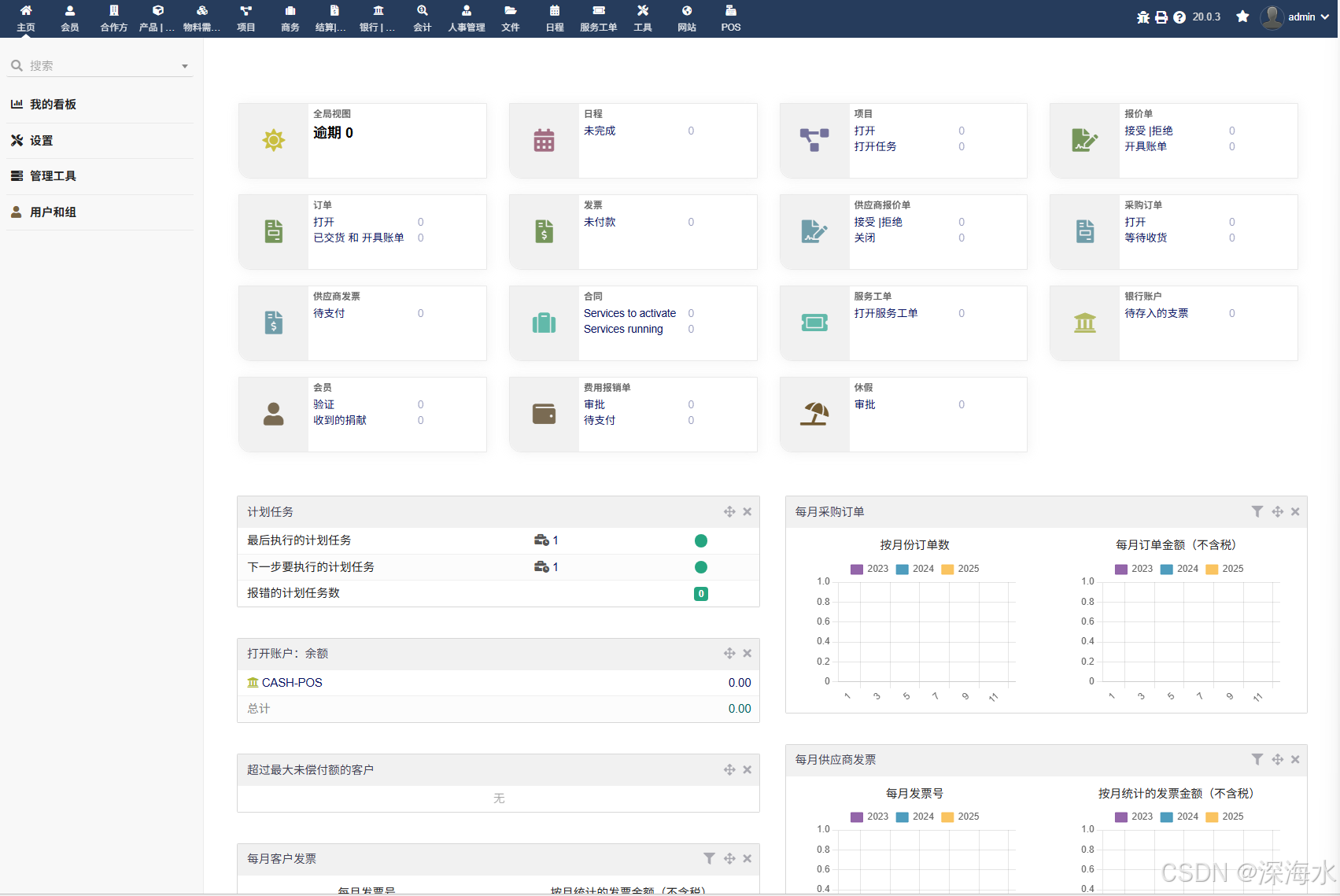Viewport: 1340px width, 896px height.
Task: Expand the admin user dropdown arrow
Action: (x=1325, y=17)
